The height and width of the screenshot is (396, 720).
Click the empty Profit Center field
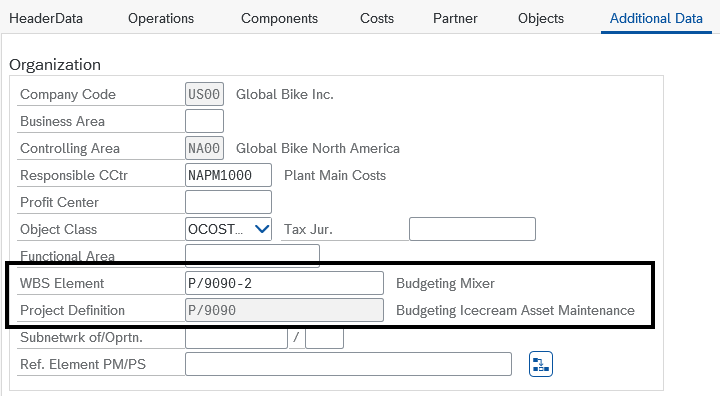[228, 202]
